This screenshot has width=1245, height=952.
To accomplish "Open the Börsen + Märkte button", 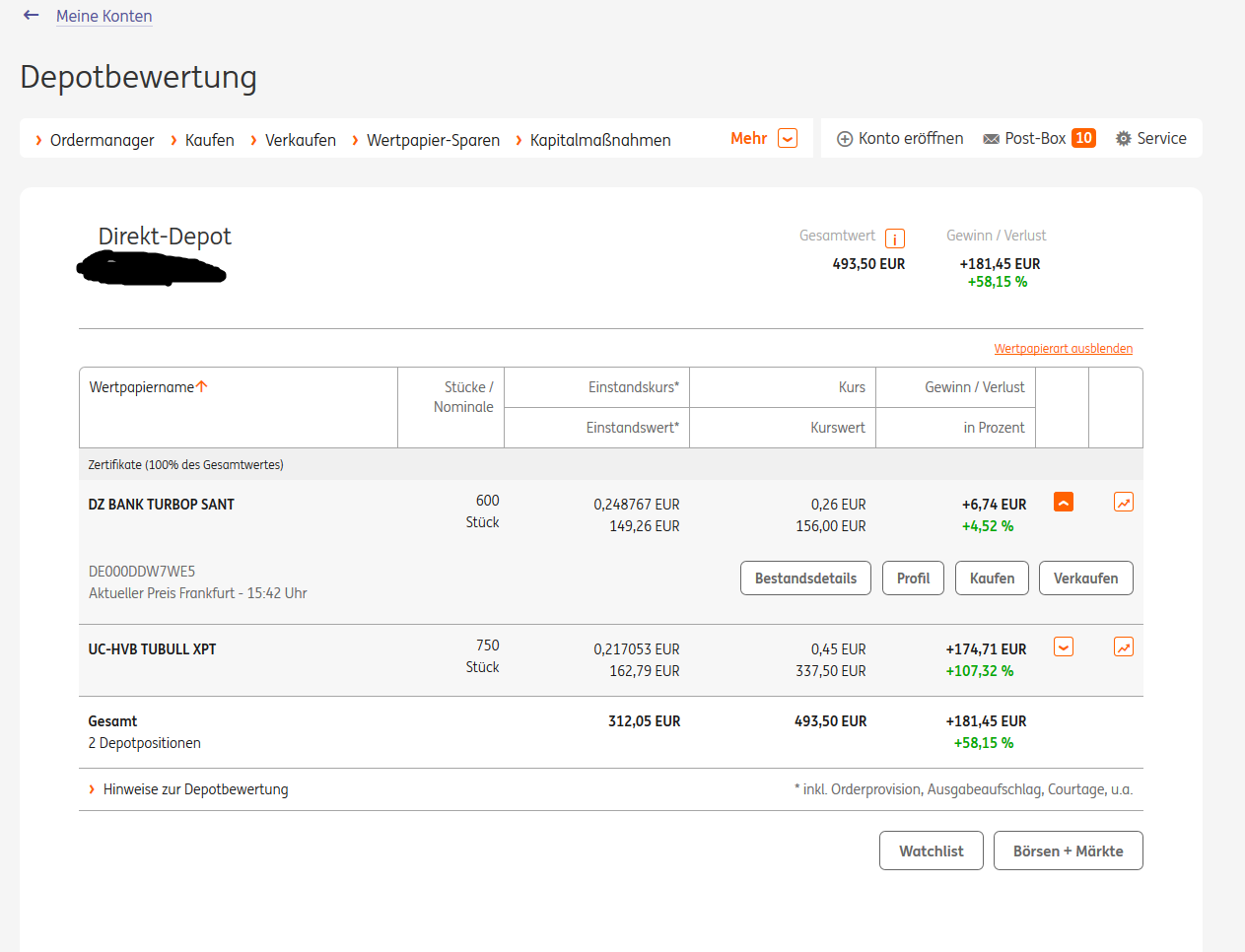I will (x=1068, y=850).
